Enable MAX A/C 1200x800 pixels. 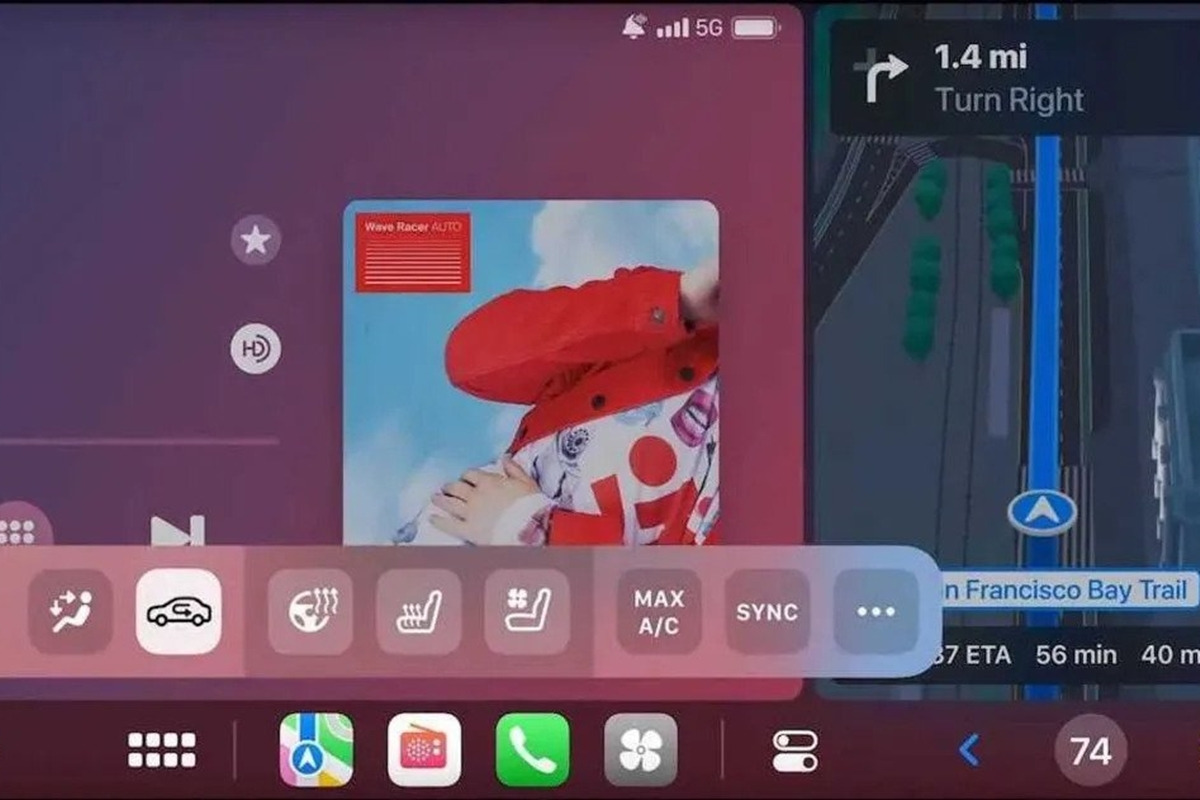pyautogui.click(x=657, y=611)
